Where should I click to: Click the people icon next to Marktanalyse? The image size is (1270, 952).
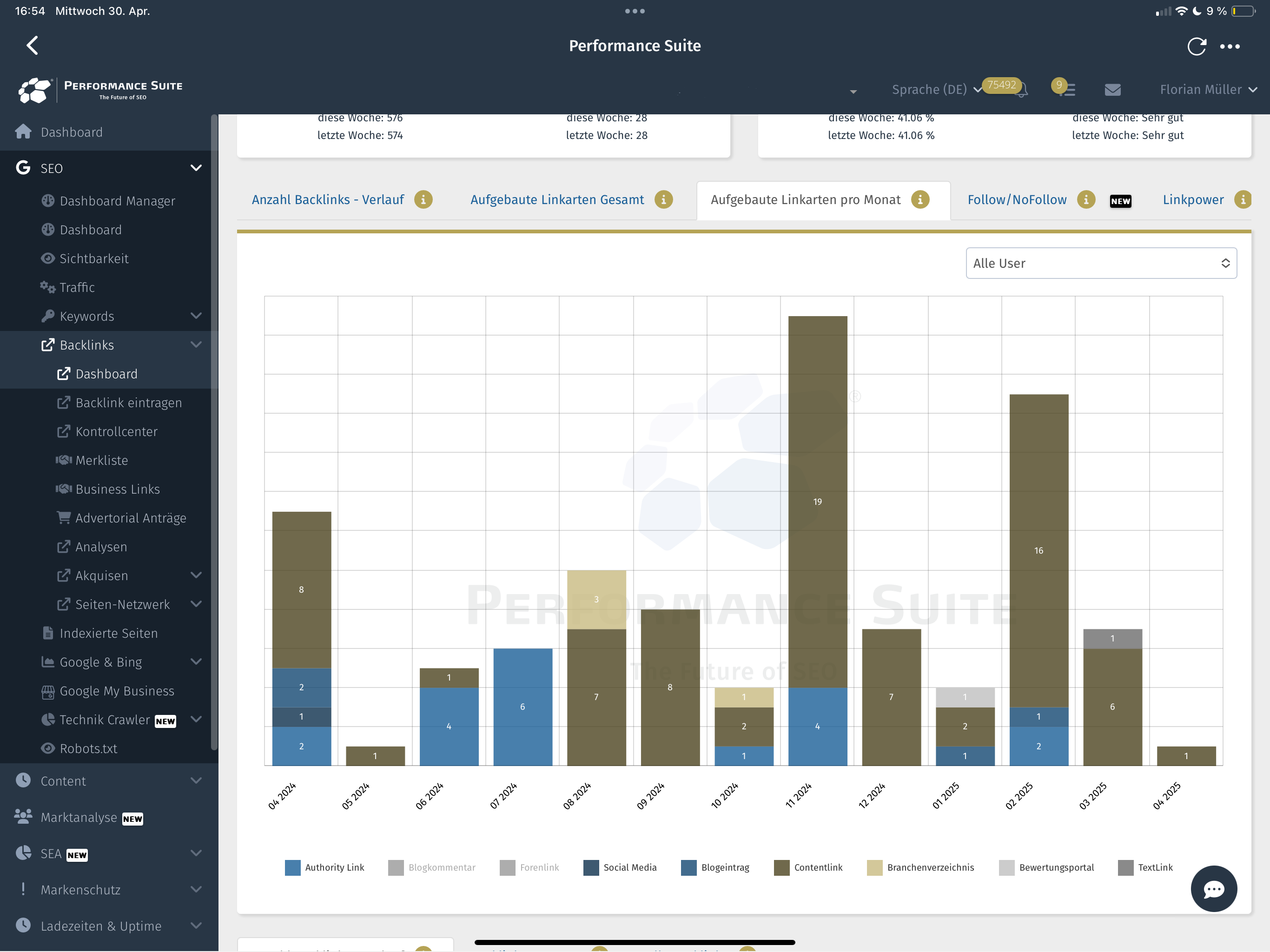23,816
